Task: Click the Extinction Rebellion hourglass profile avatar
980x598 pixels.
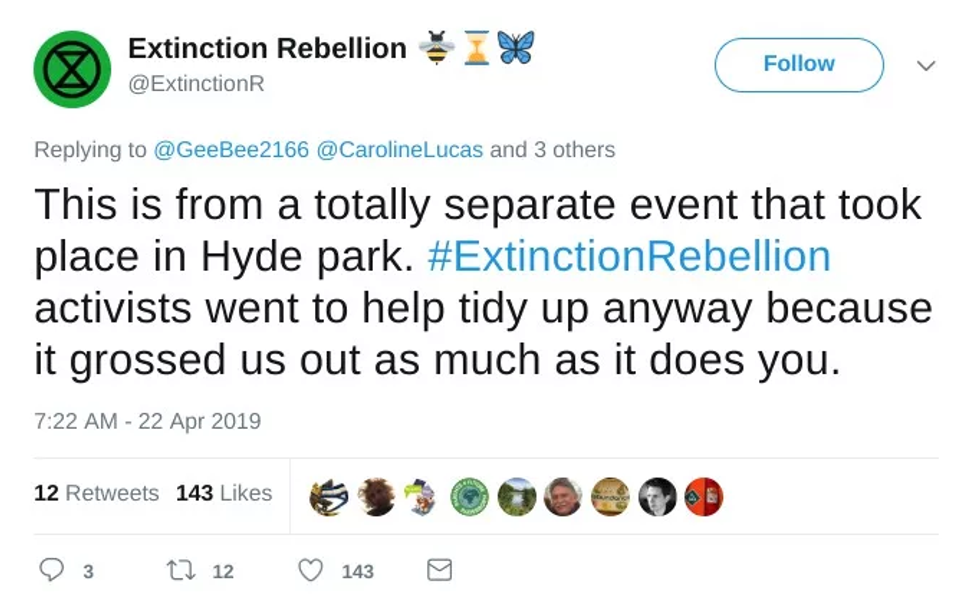Action: click(x=71, y=69)
